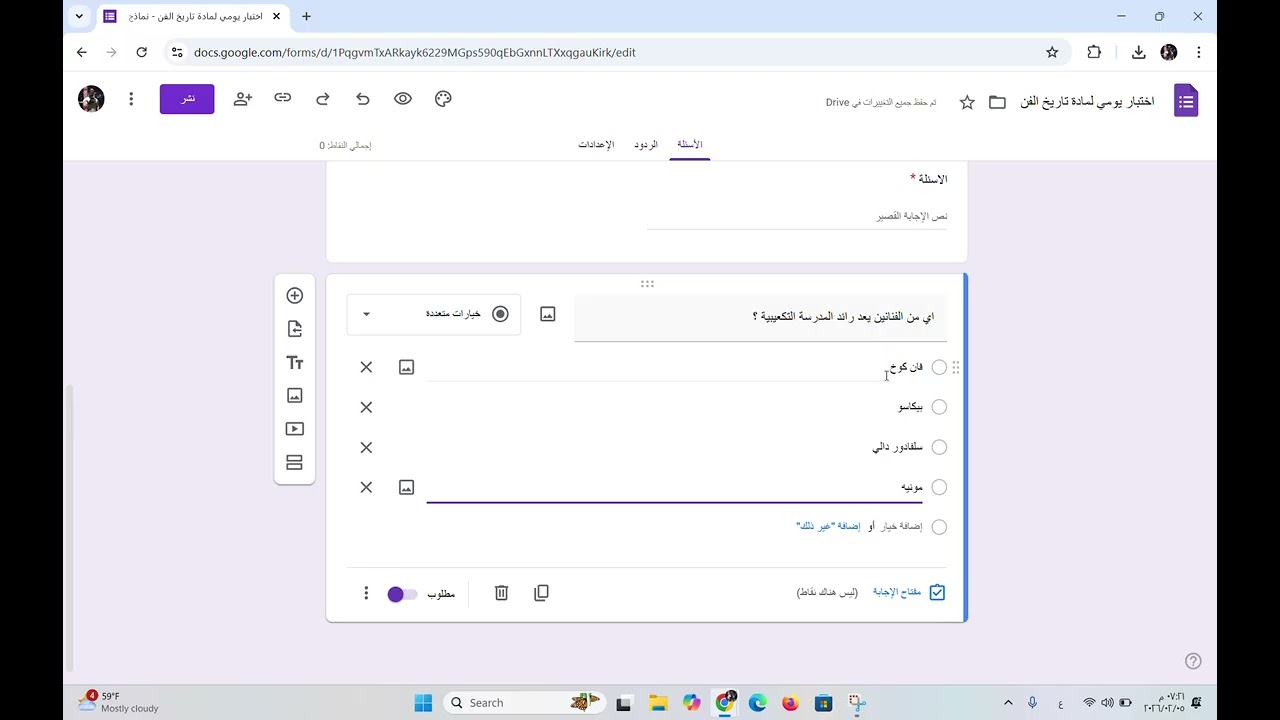Bookmark this page with star icon

[1052, 52]
